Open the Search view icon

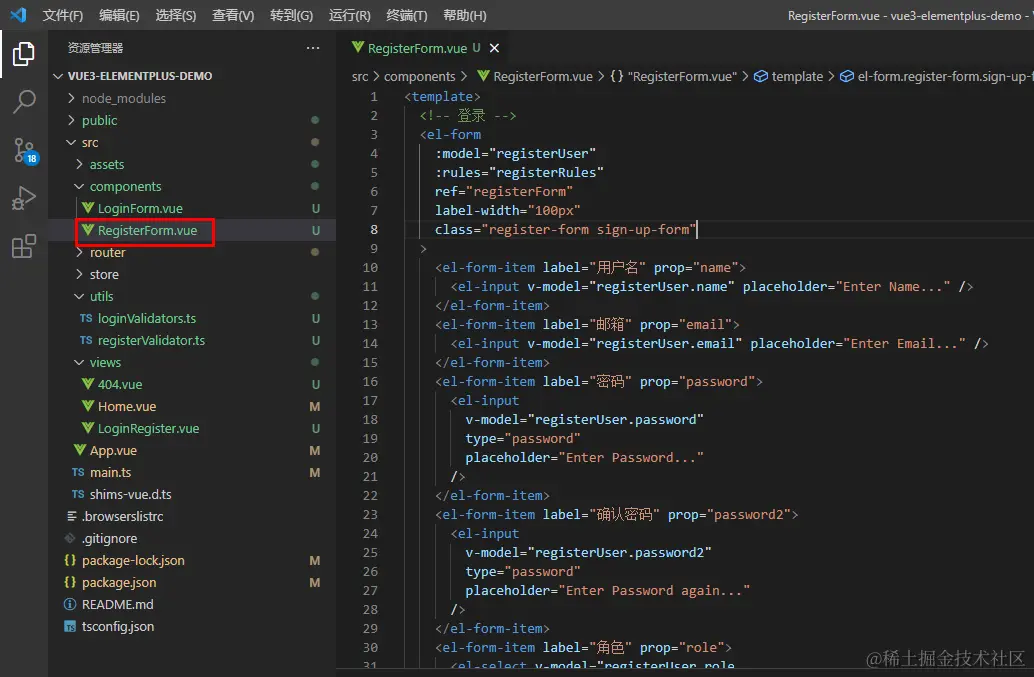point(24,102)
